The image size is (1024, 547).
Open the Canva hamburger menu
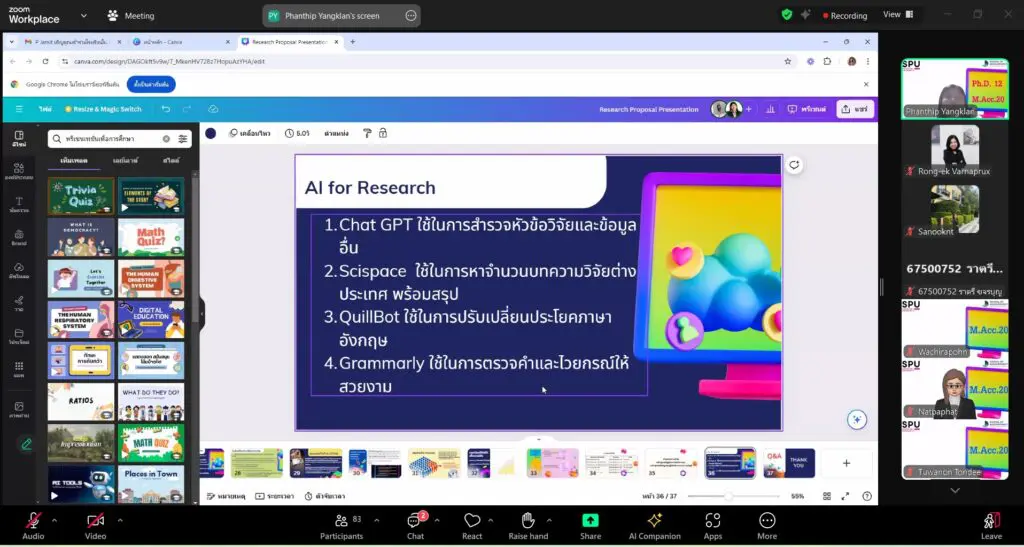(19, 109)
